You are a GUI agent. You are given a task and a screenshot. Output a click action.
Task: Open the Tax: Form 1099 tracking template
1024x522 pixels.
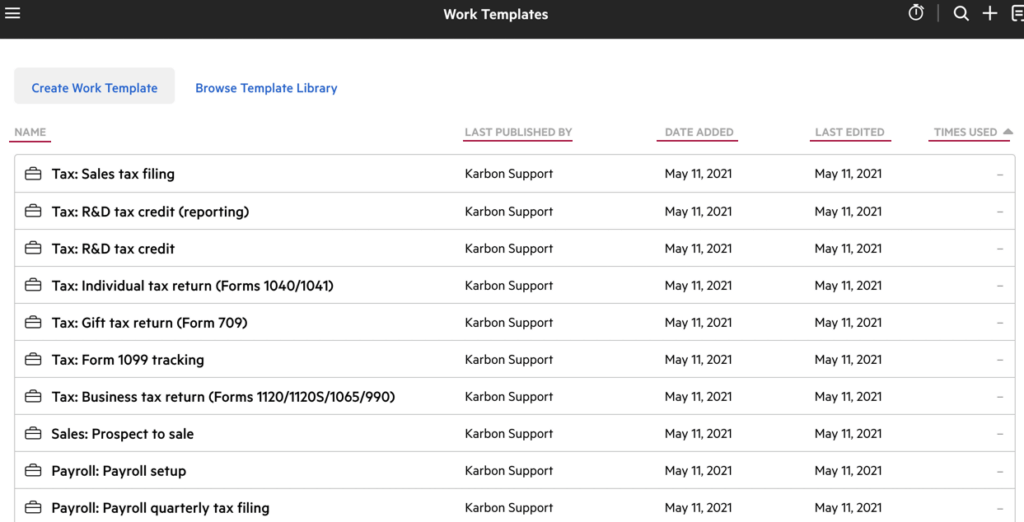coord(127,360)
